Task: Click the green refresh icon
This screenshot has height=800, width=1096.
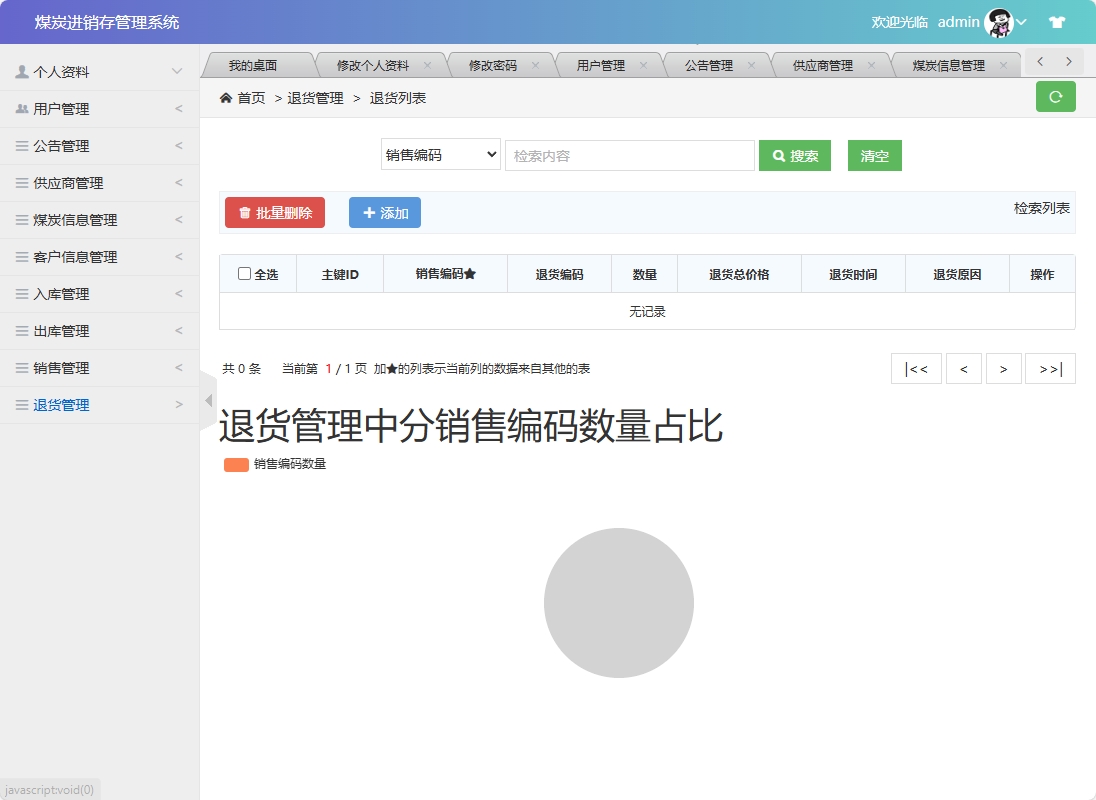Action: (1056, 97)
